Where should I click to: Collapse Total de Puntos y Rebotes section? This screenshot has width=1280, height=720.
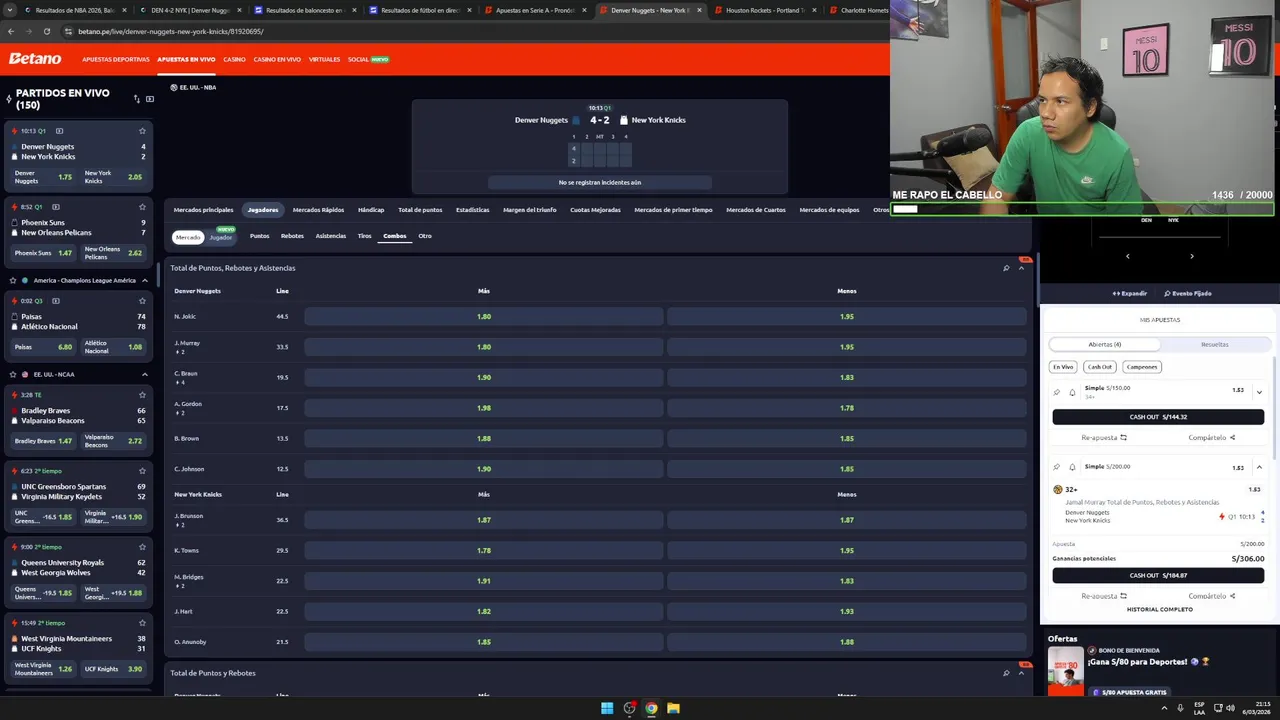pyautogui.click(x=1021, y=673)
